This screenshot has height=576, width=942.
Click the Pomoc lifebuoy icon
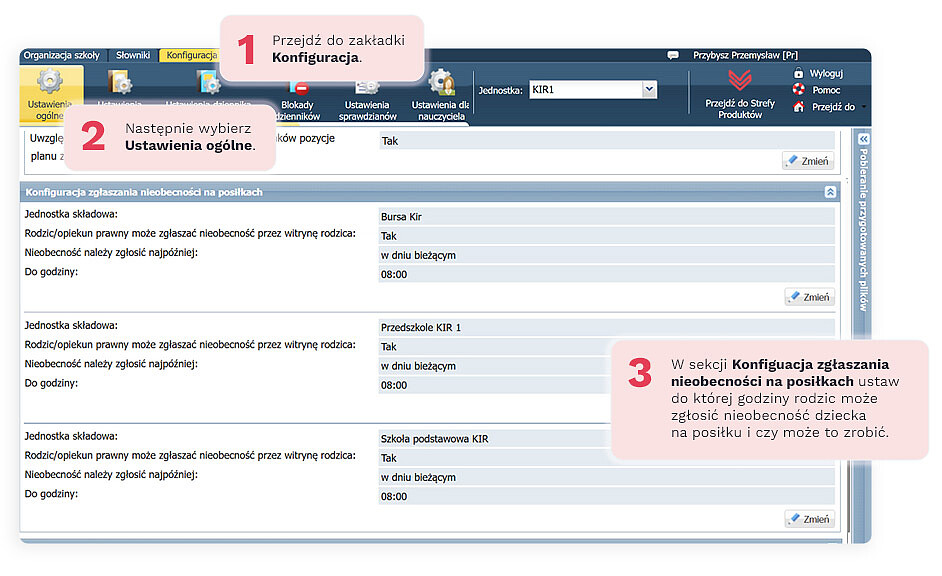click(x=798, y=89)
